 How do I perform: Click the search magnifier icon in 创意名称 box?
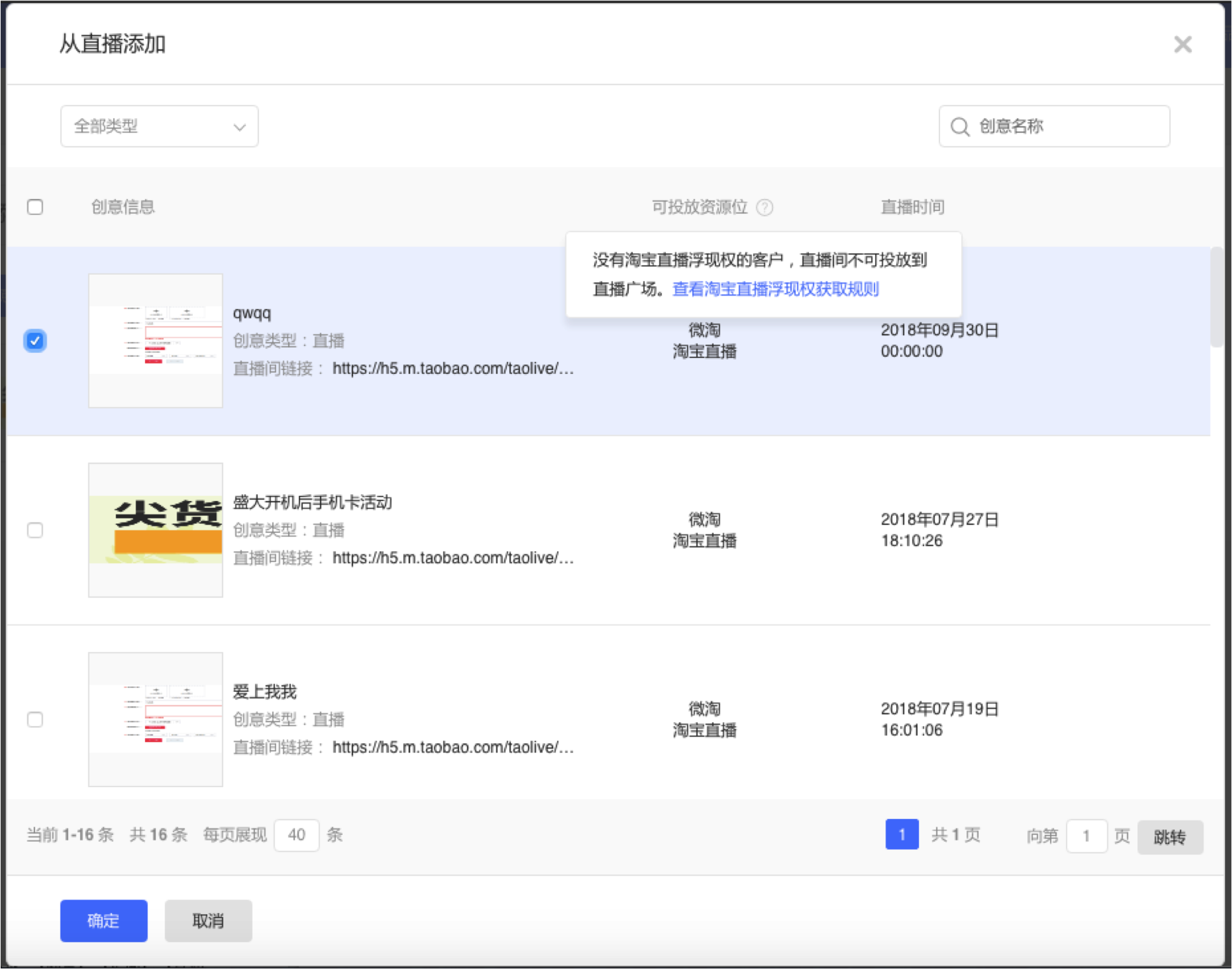[x=960, y=127]
